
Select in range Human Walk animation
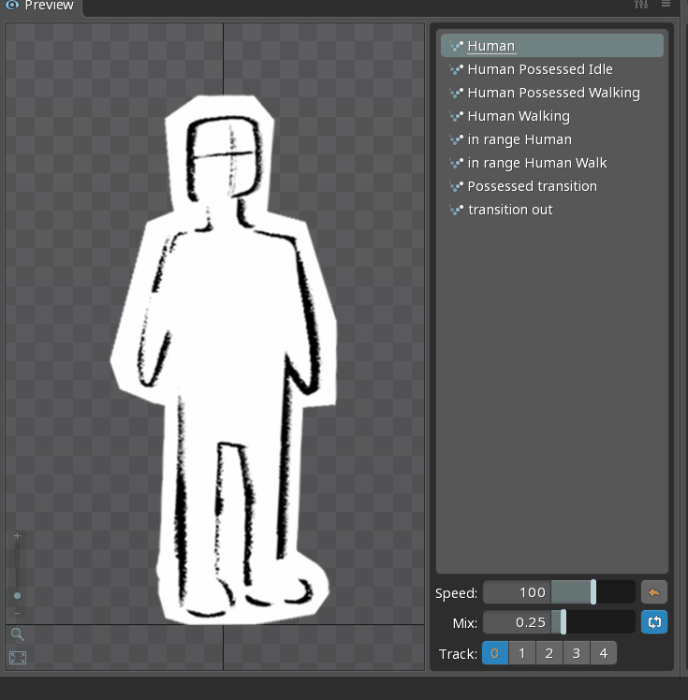pyautogui.click(x=552, y=162)
